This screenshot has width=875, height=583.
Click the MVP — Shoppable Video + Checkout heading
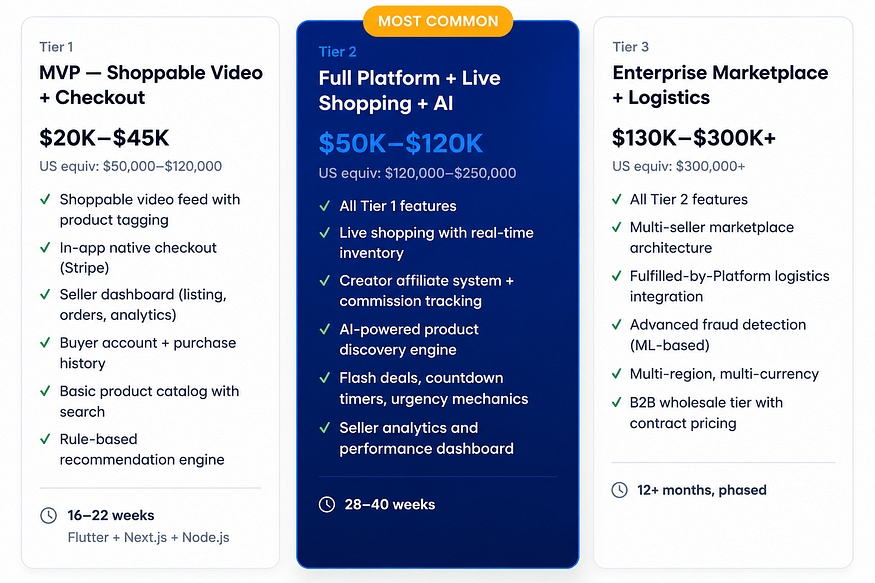[x=151, y=85]
